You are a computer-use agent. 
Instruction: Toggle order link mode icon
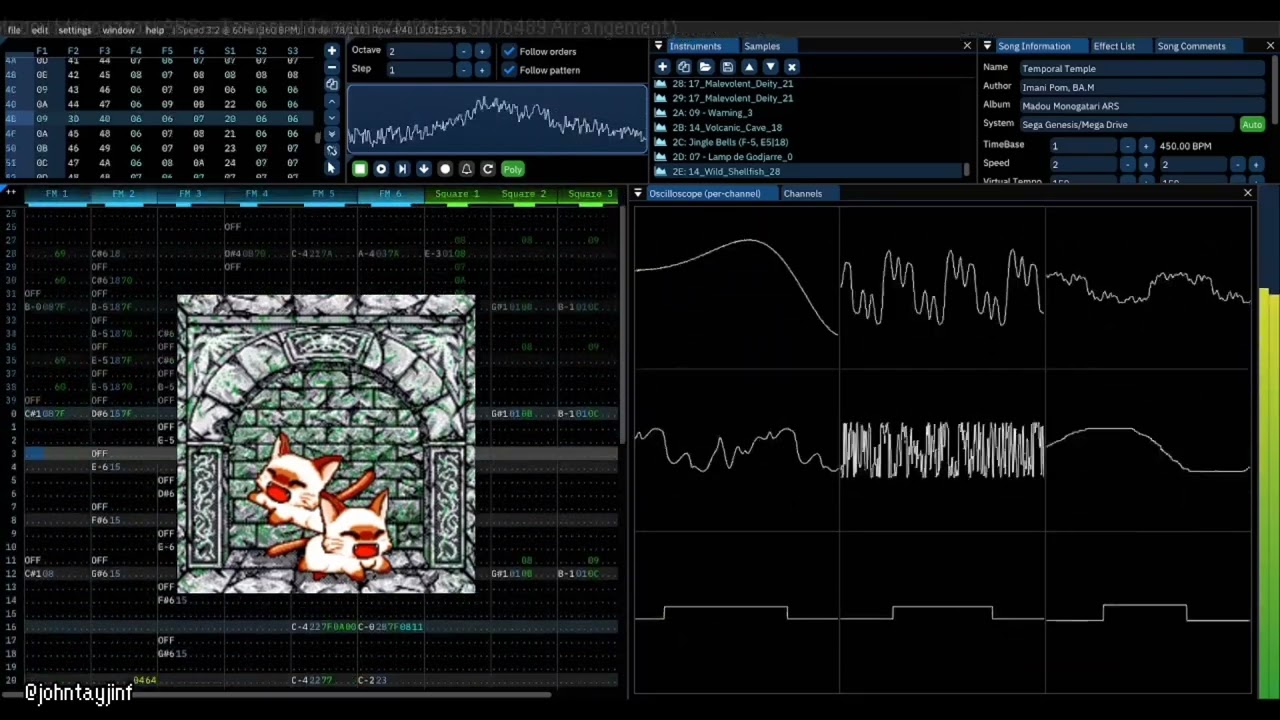pos(332,151)
